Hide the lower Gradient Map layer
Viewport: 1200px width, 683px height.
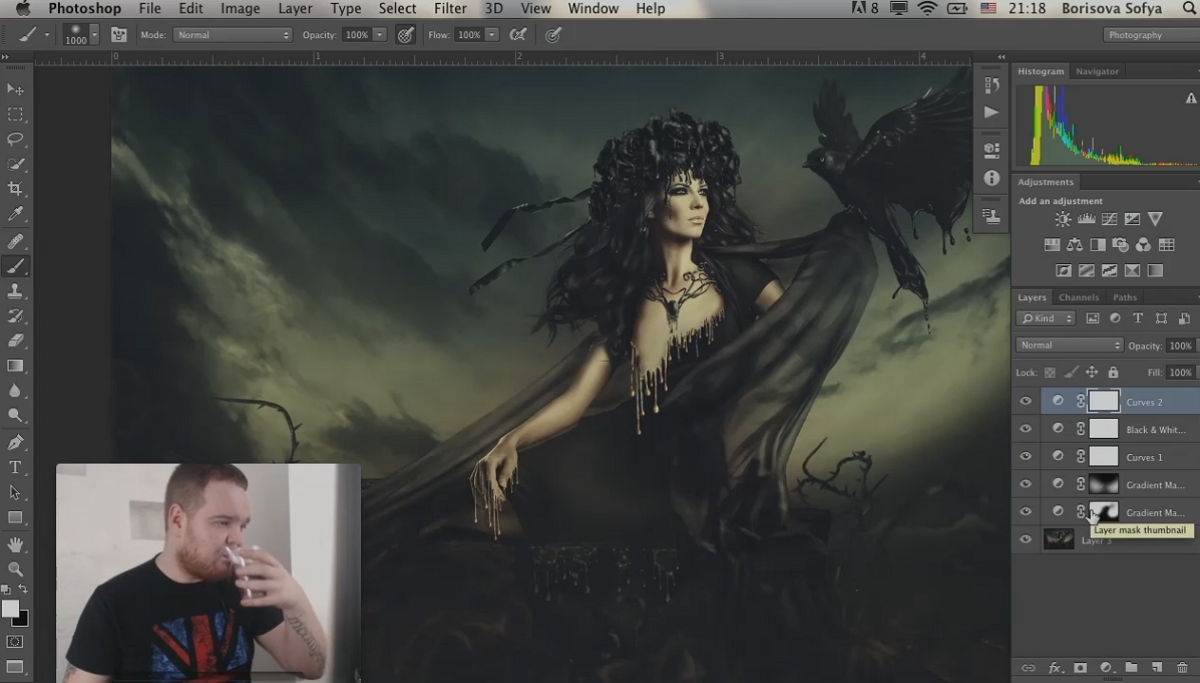[1025, 512]
